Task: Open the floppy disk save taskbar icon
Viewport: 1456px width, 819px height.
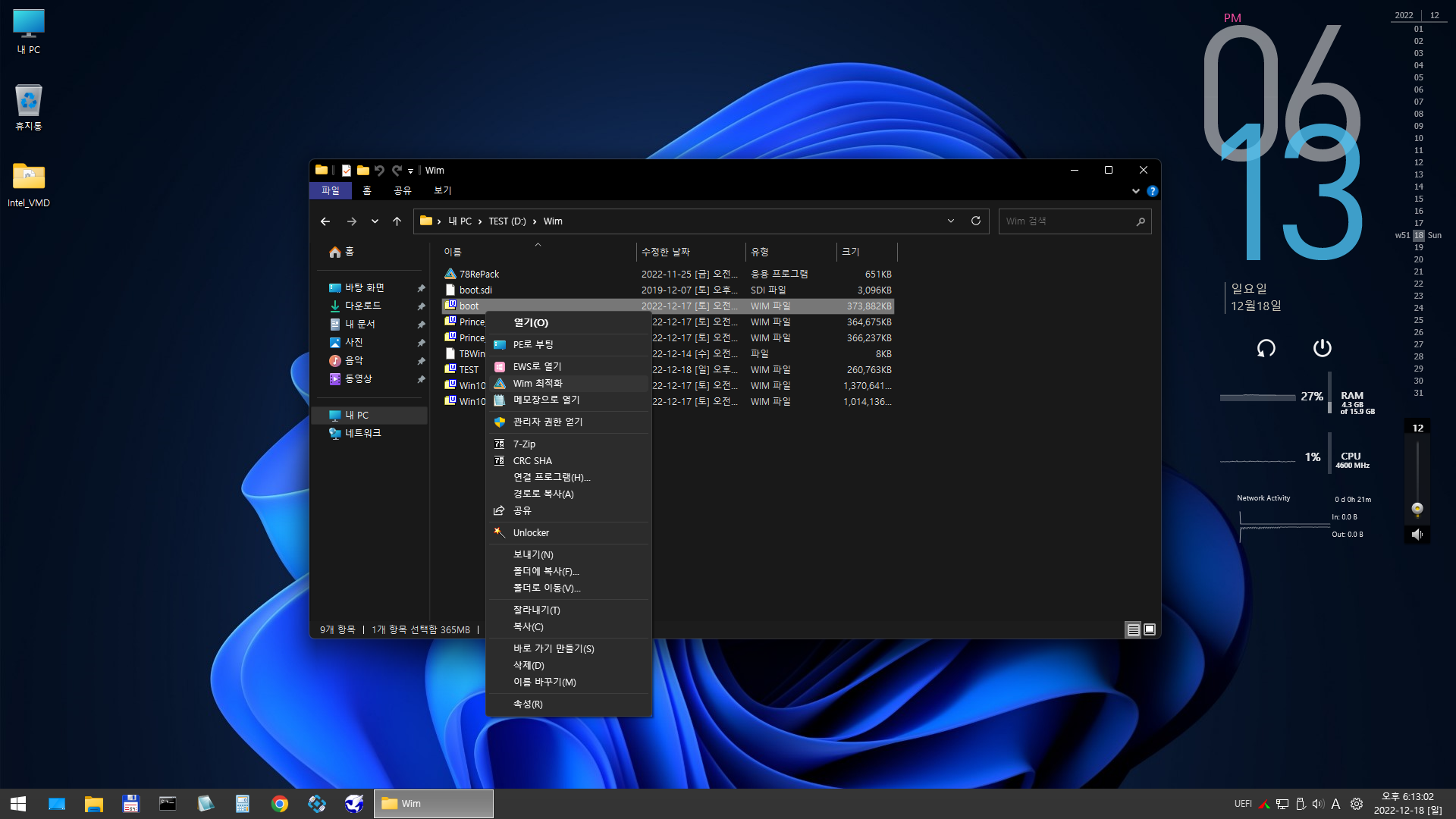Action: [130, 804]
